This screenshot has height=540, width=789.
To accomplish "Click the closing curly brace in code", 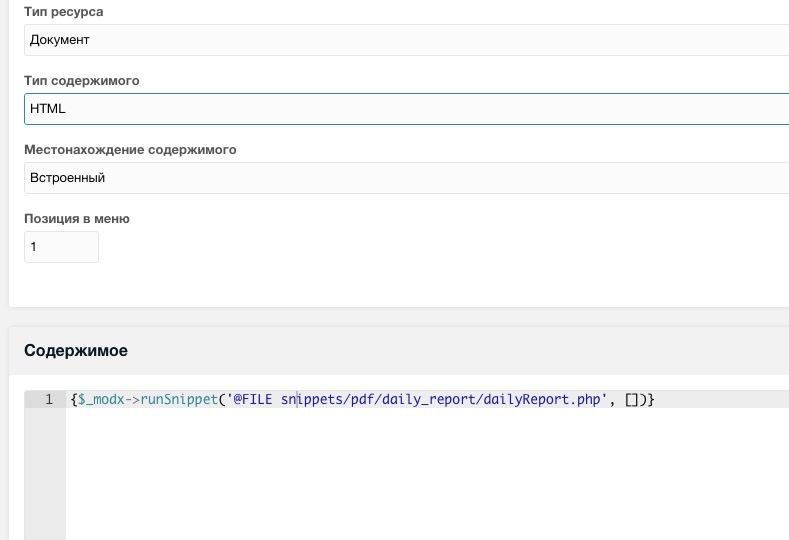I will point(651,400).
